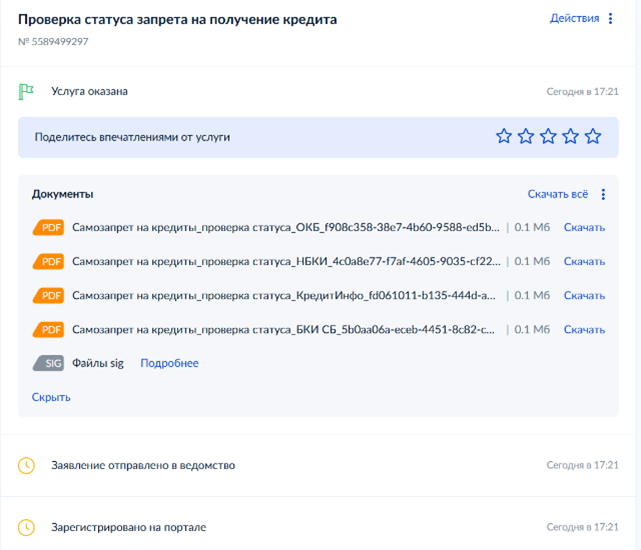
Task: Download the ОКБ status PDF
Action: coord(584,228)
